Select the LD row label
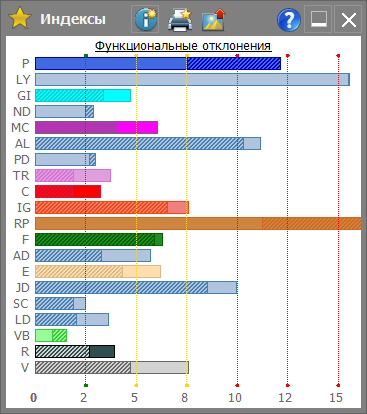The height and width of the screenshot is (414, 367). [23, 320]
